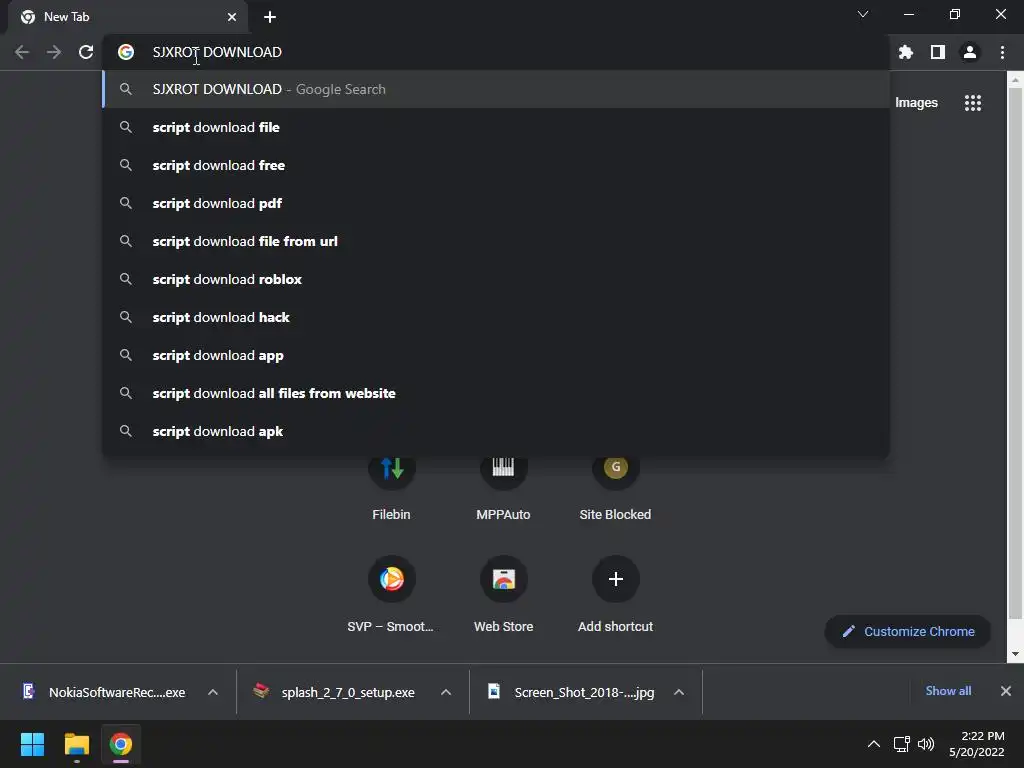The width and height of the screenshot is (1024, 768).
Task: Open the profile avatar icon
Action: 970,52
